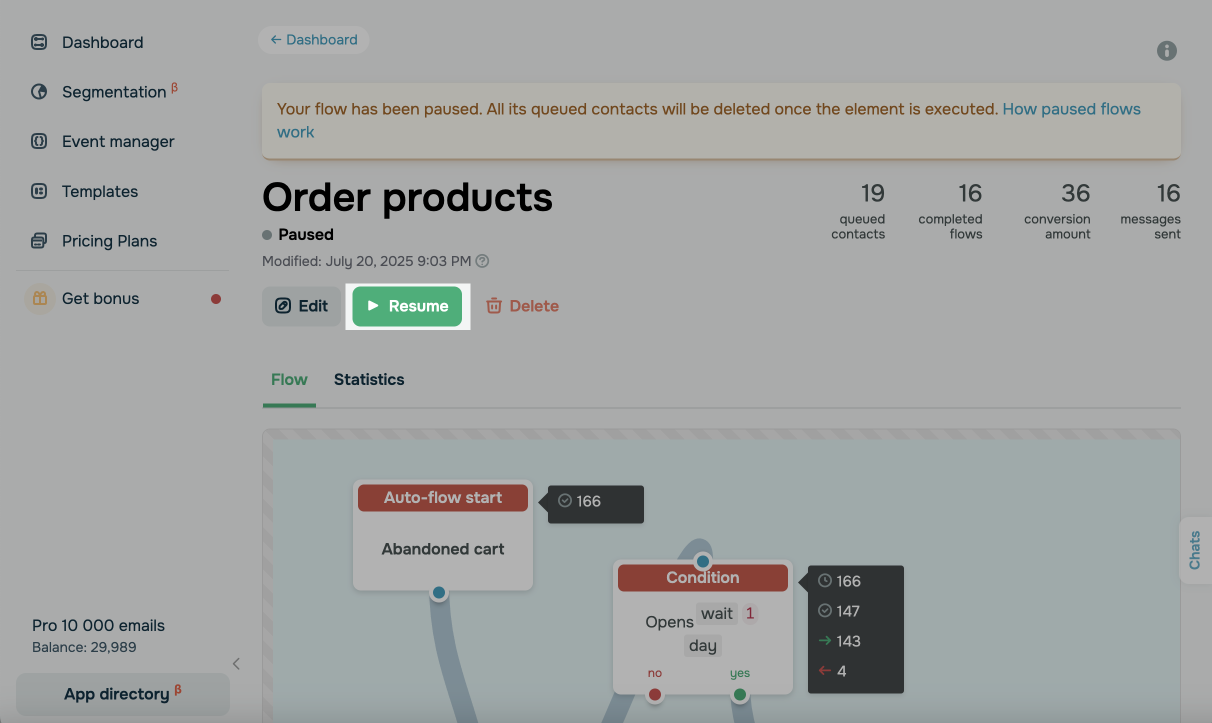Click the Segmentation pie chart icon
The height and width of the screenshot is (723, 1212).
tap(39, 92)
